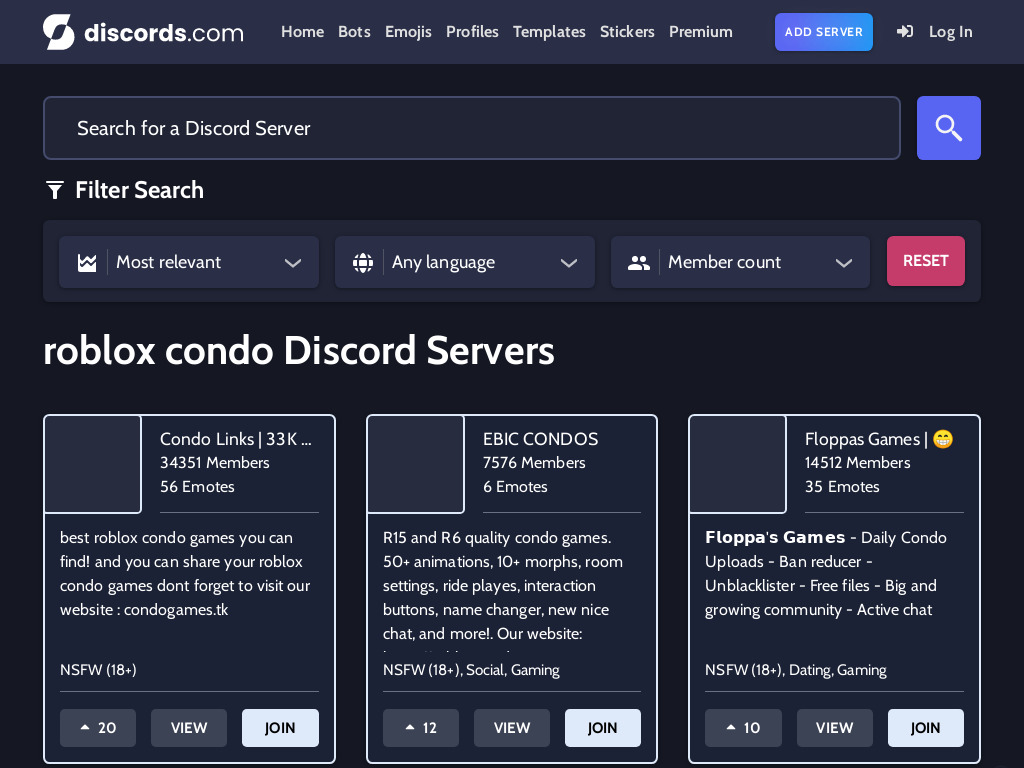Open the Bots page

354,31
